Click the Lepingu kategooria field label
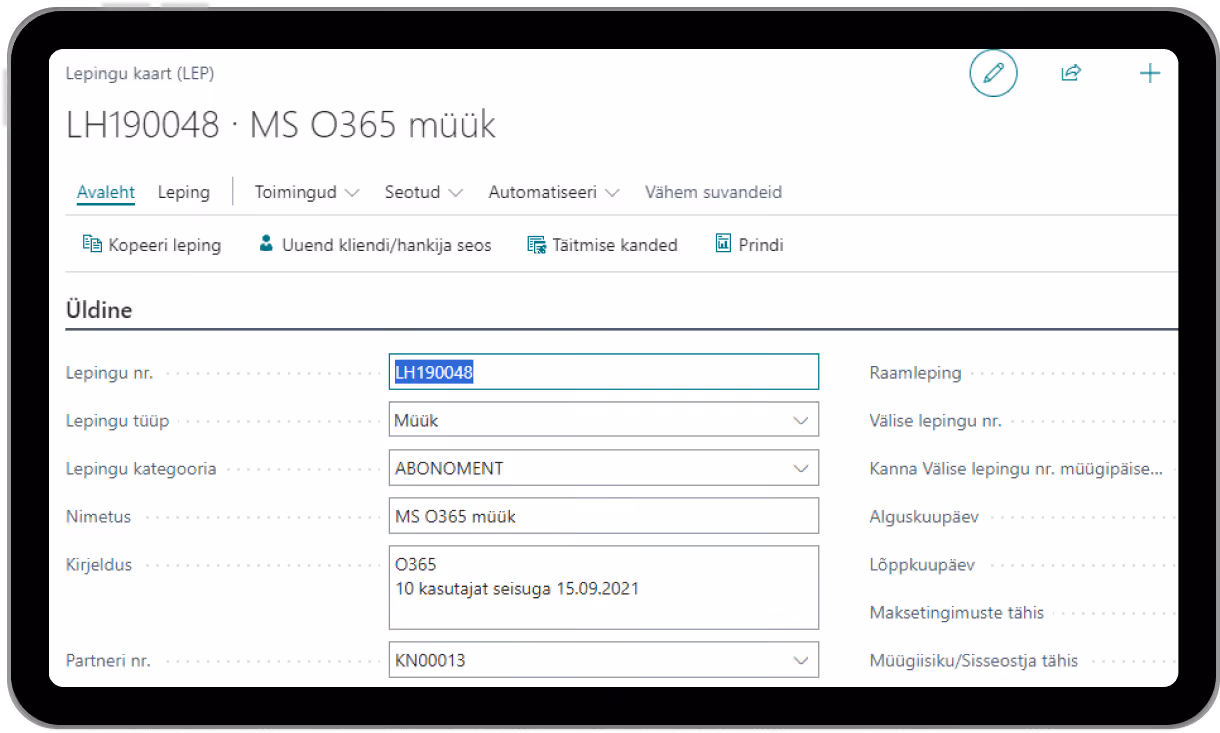The width and height of the screenshot is (1220, 733). tap(141, 469)
